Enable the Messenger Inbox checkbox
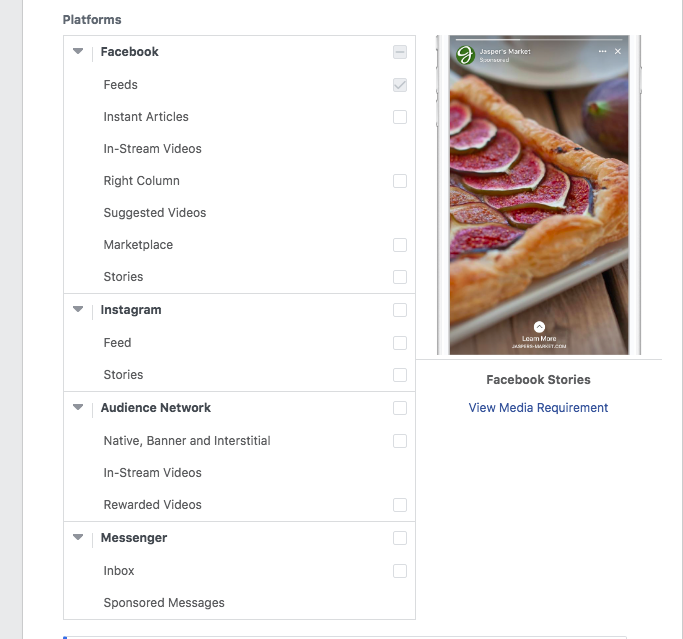Viewport: 683px width, 639px height. click(x=400, y=571)
